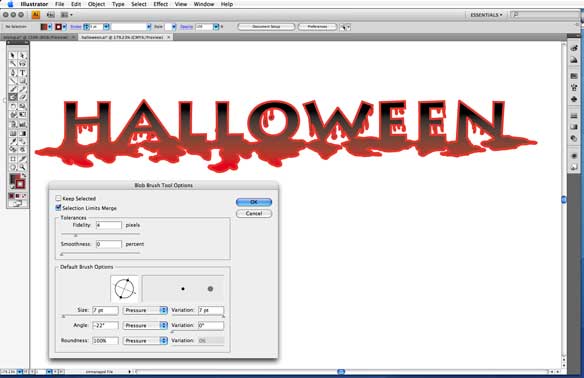Click the Smoothness percent input field
Screen dimensions: 584x378
tap(108, 244)
